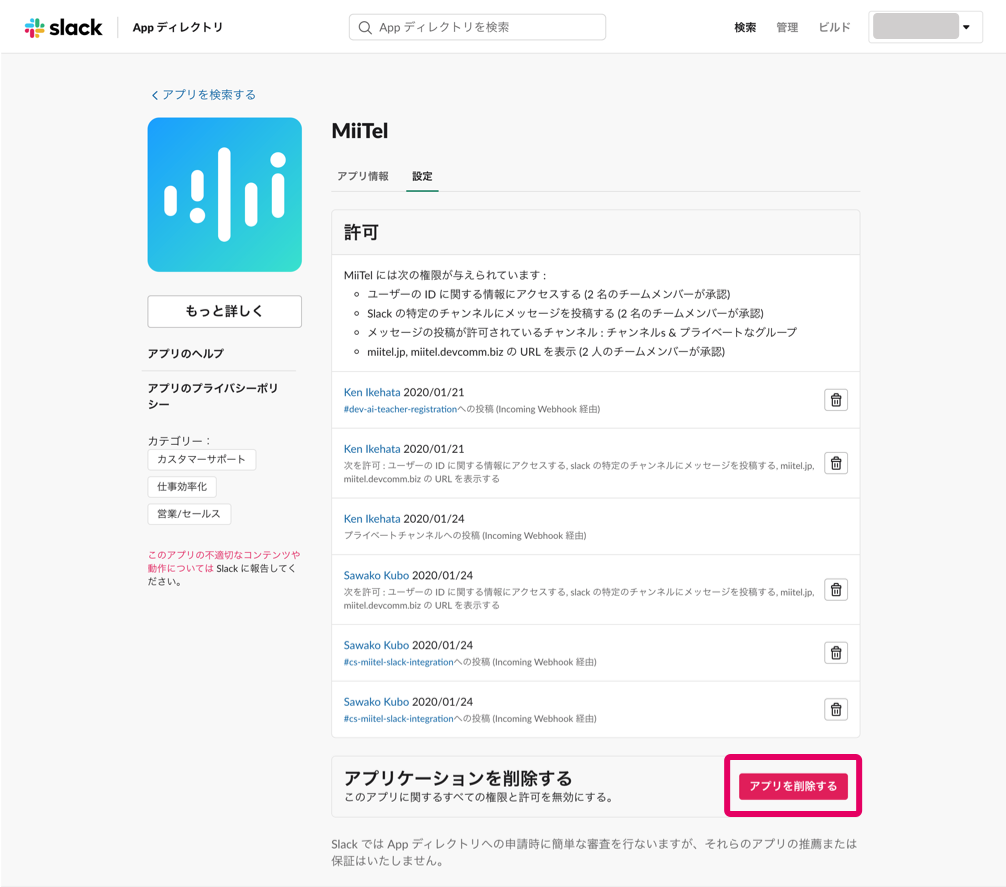The image size is (1006, 887).
Task: Open Ken Ikehata's name in the #dev-ai-teacher-registration row
Action: 372,392
